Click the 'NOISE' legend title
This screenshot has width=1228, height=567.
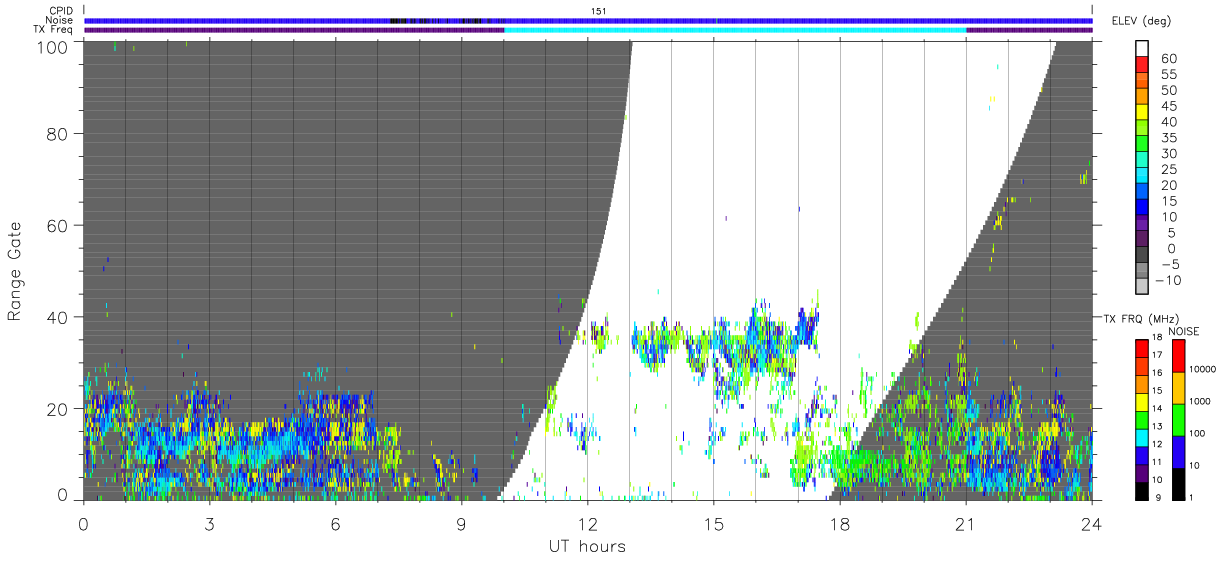[x=1183, y=331]
